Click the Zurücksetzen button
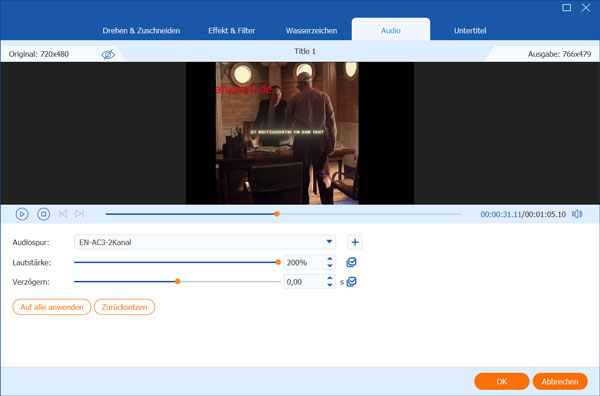Image resolution: width=600 pixels, height=396 pixels. coord(124,307)
